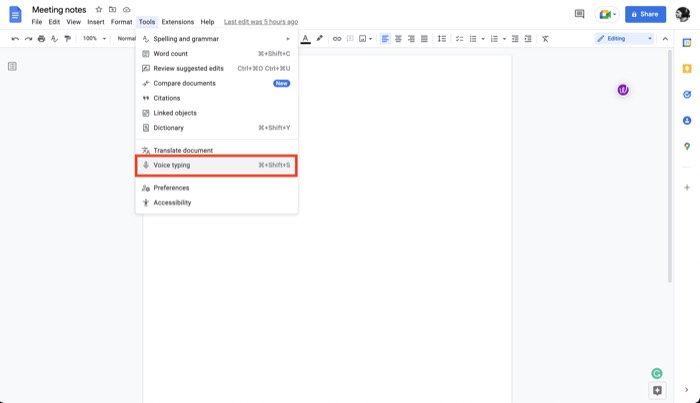Screen dimensions: 700x403
Task: Show the document outline icon
Action: click(x=12, y=66)
